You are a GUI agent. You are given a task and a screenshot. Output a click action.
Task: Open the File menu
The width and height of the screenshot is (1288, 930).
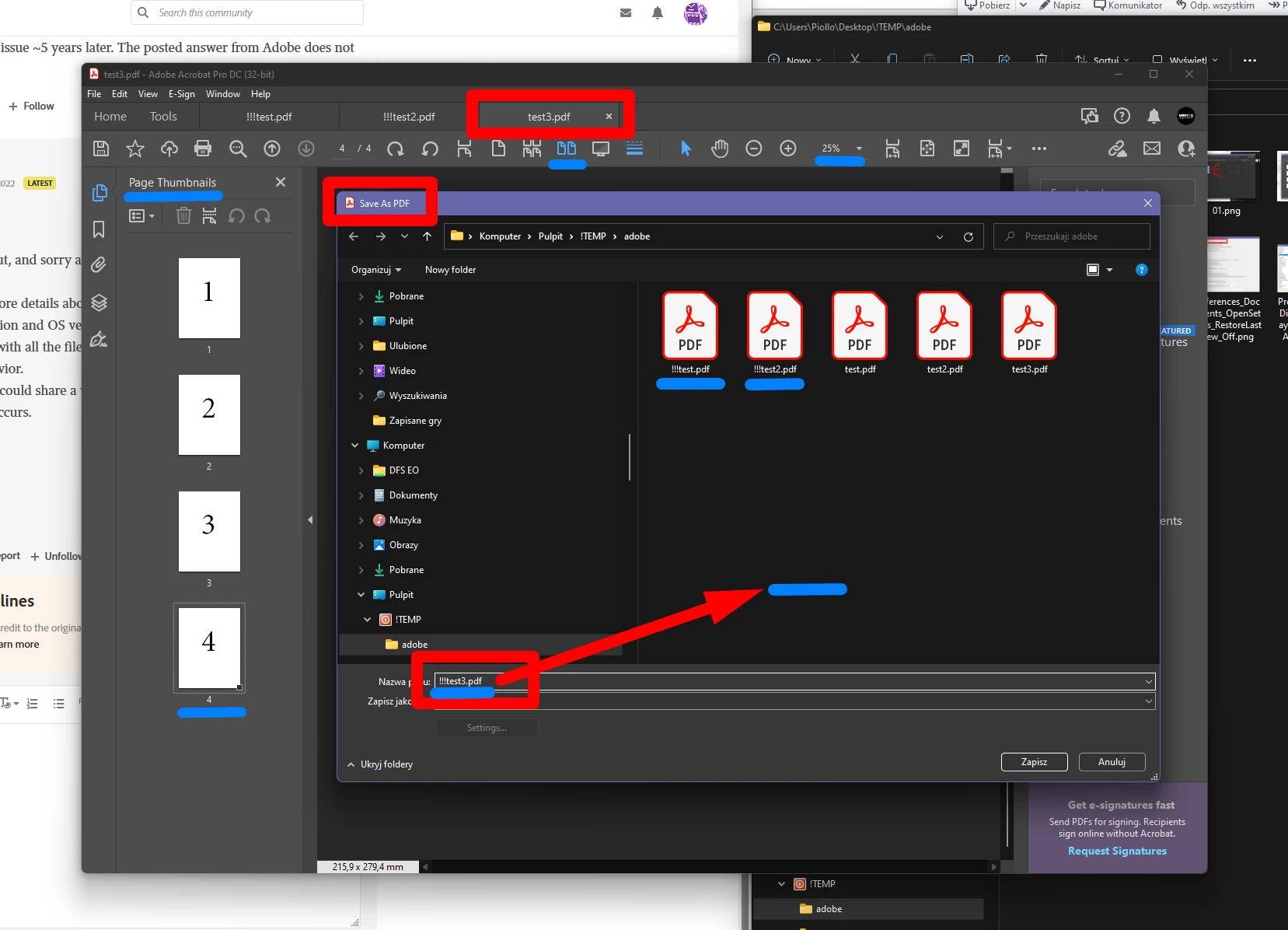94,94
